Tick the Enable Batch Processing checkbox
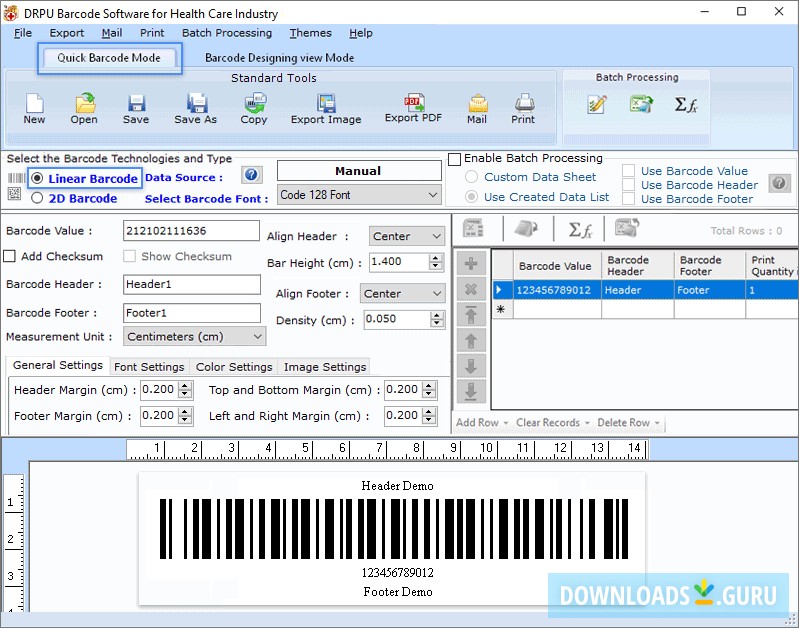The width and height of the screenshot is (799, 628). (455, 159)
